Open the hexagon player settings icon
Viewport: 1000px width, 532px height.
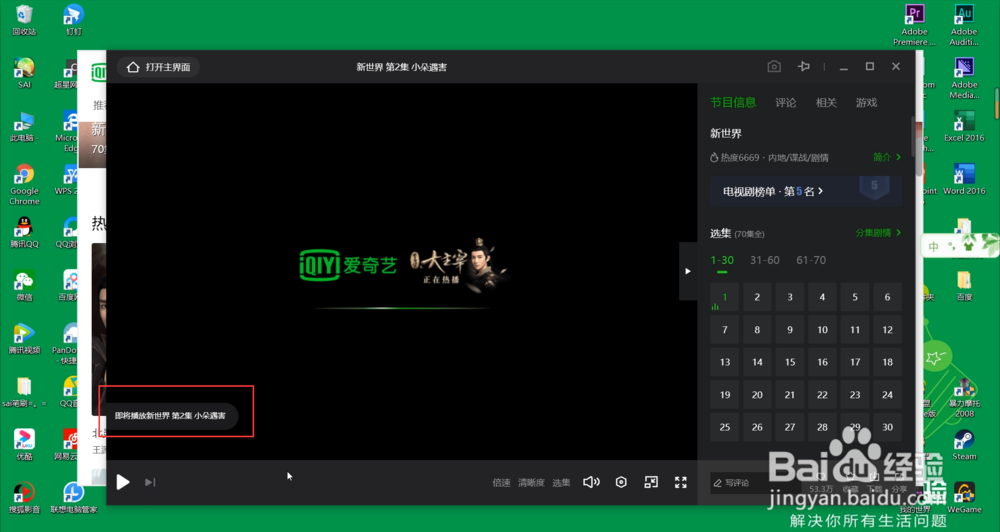621,482
